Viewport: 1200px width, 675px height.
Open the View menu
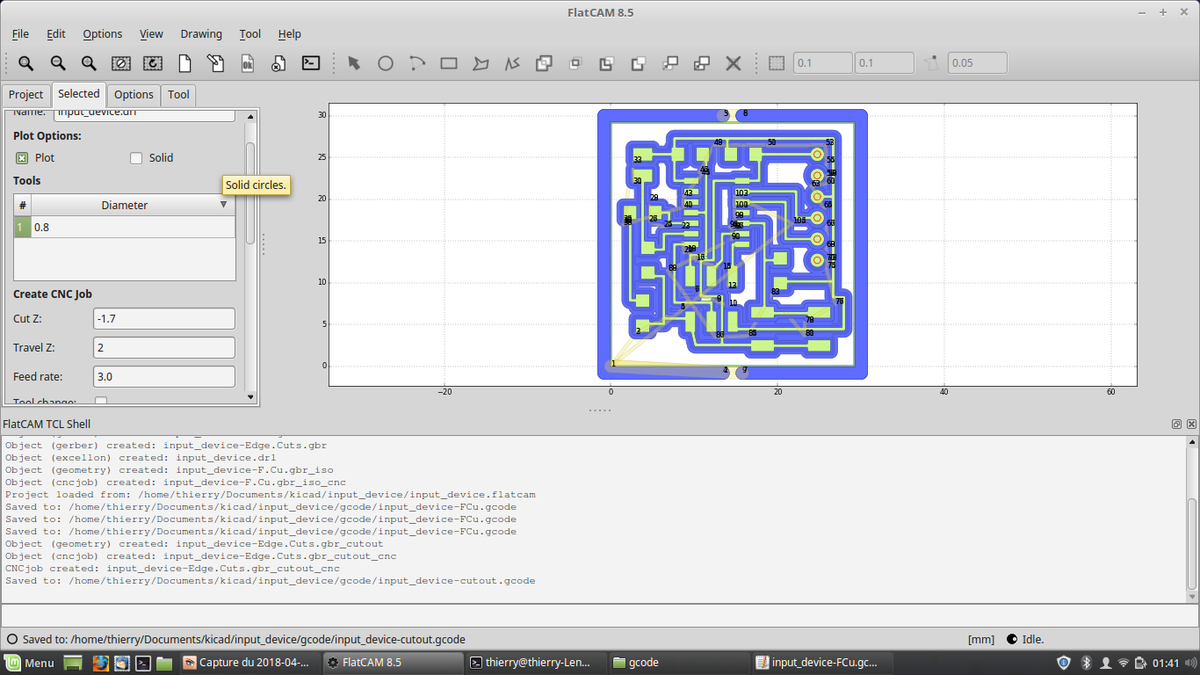[x=151, y=33]
